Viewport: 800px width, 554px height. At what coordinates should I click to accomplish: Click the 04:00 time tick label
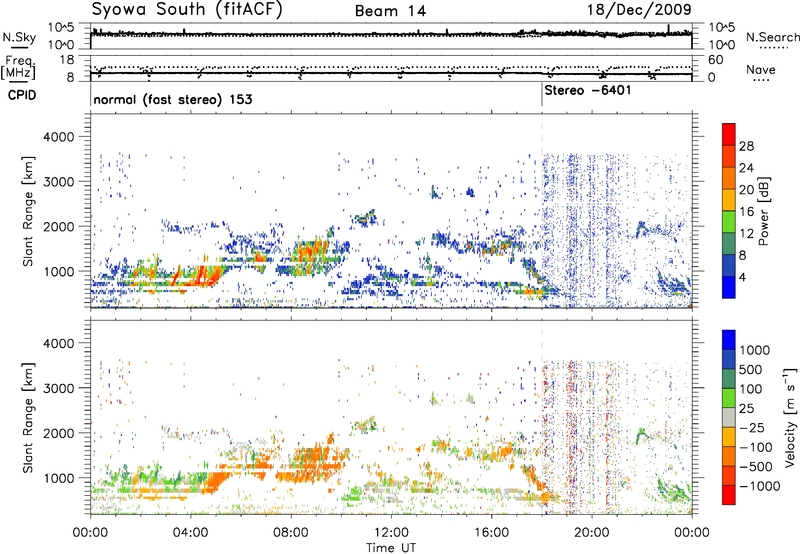point(190,533)
